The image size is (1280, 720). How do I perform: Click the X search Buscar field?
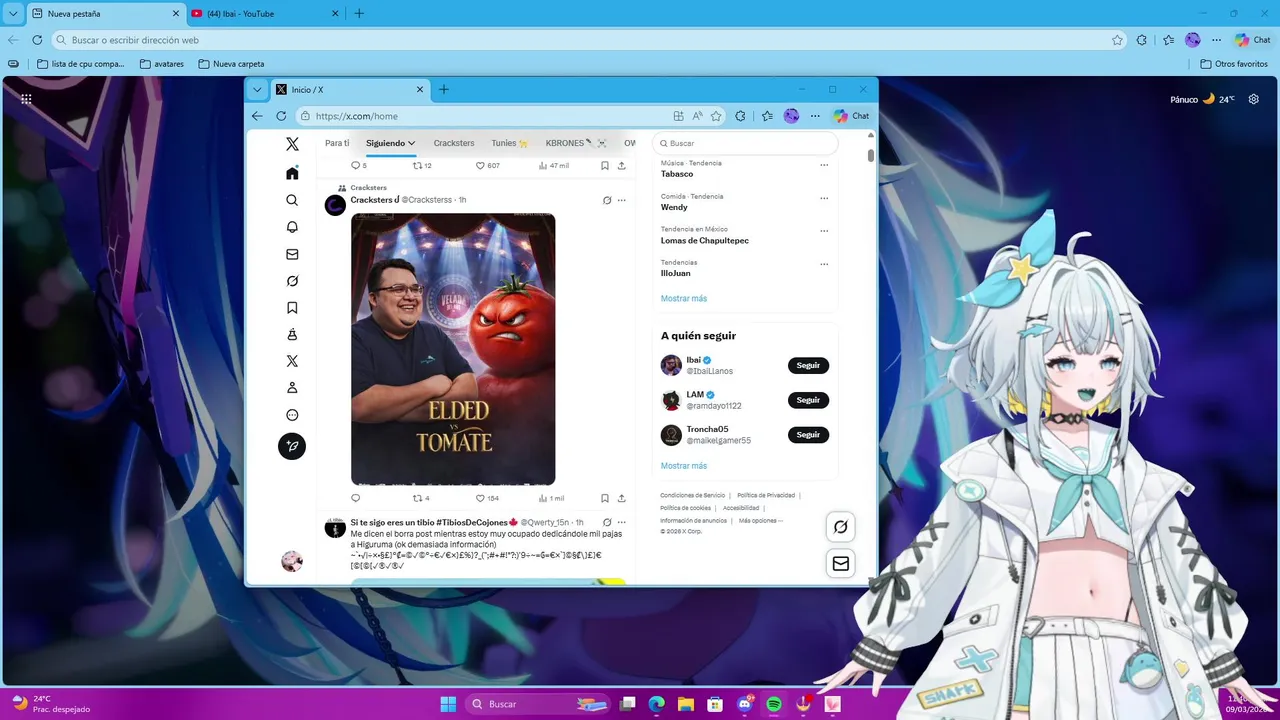click(x=745, y=143)
